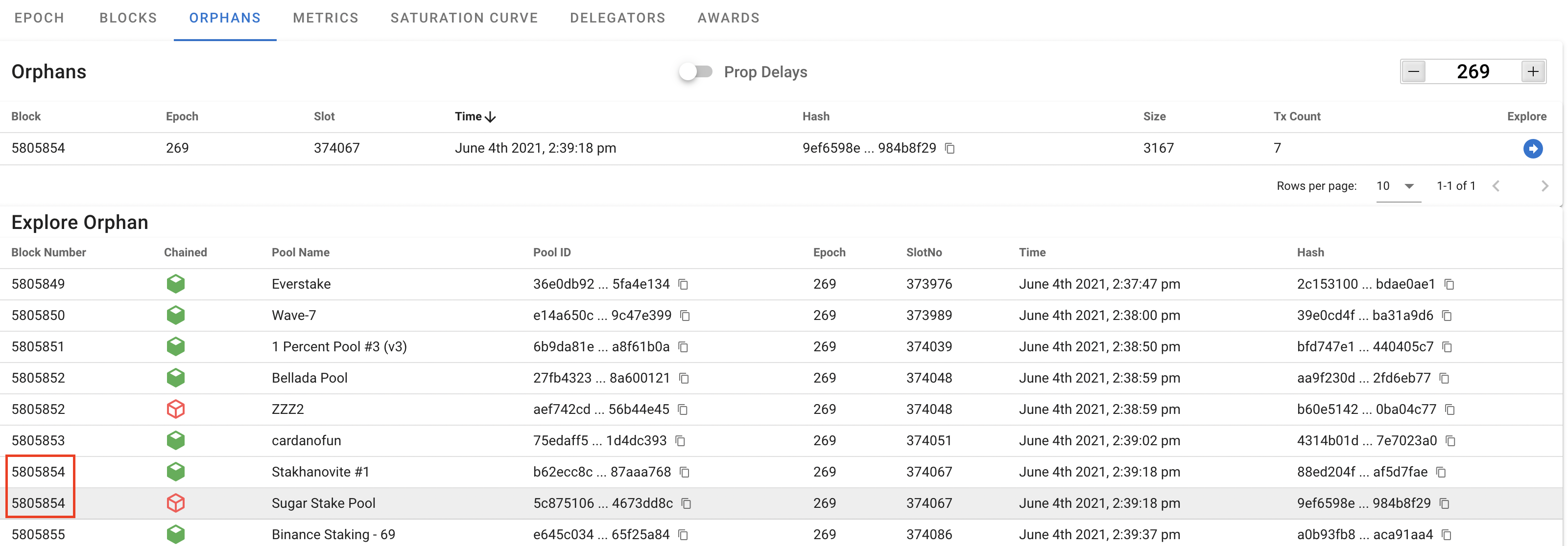1568x546 pixels.
Task: Open the Blocks tab
Action: (128, 18)
